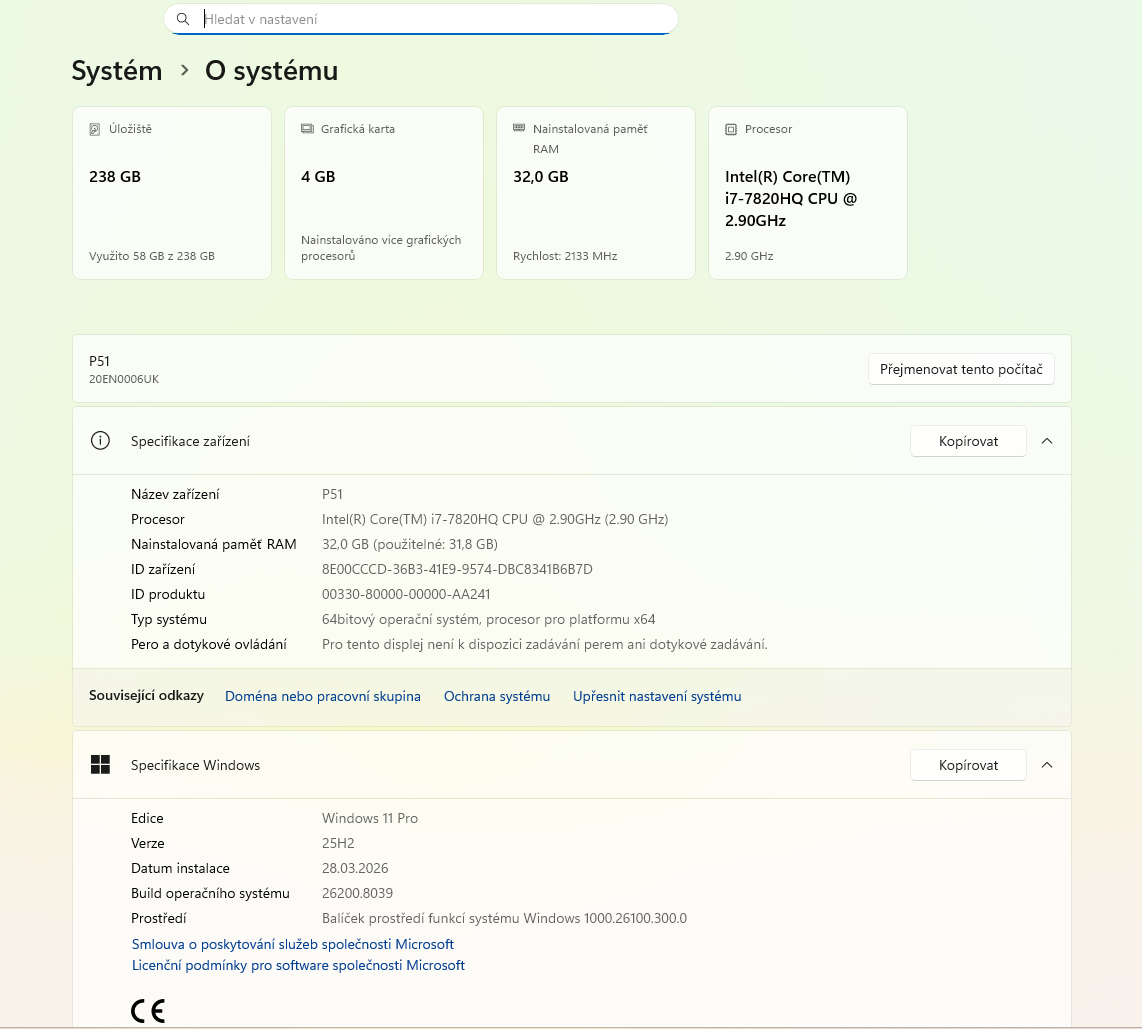Click the info icon beside Specifikace zařízení

pyautogui.click(x=100, y=441)
